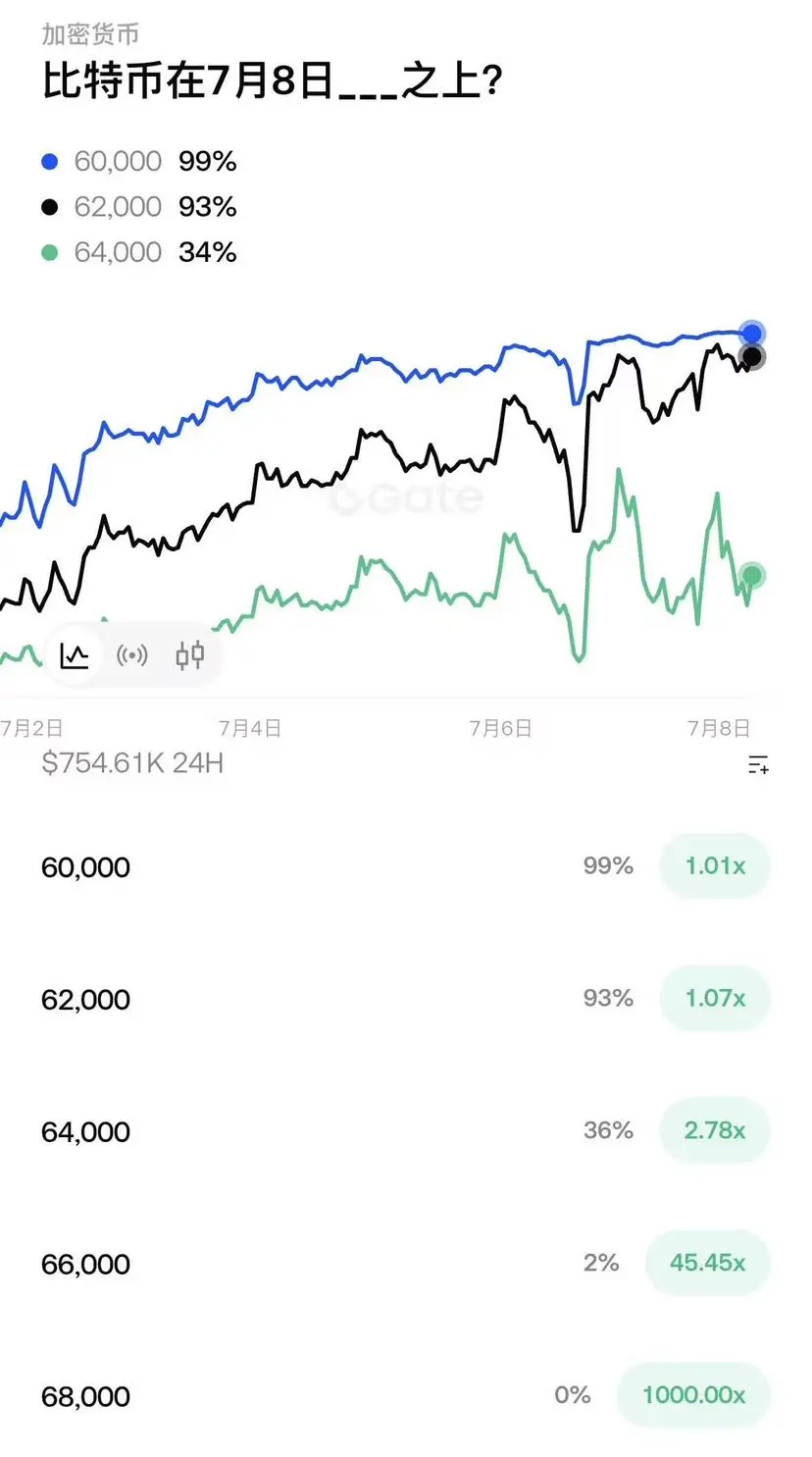Screen dimensions: 812x1457
Task: Toggle the 62,000 legend series
Action: pos(139,207)
